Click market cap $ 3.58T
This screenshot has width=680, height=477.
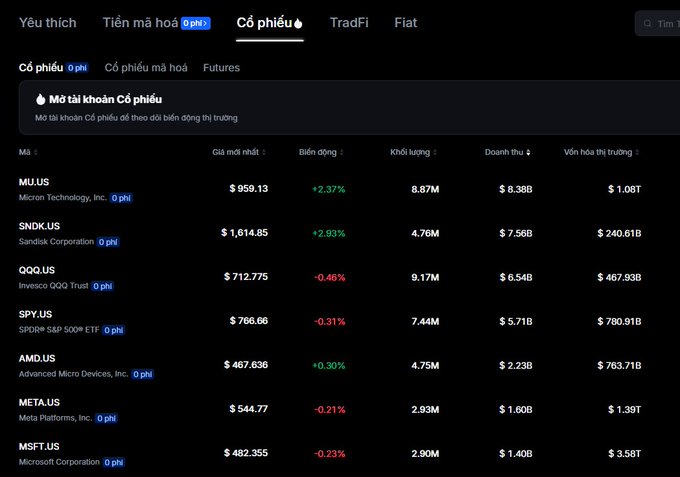(x=624, y=454)
